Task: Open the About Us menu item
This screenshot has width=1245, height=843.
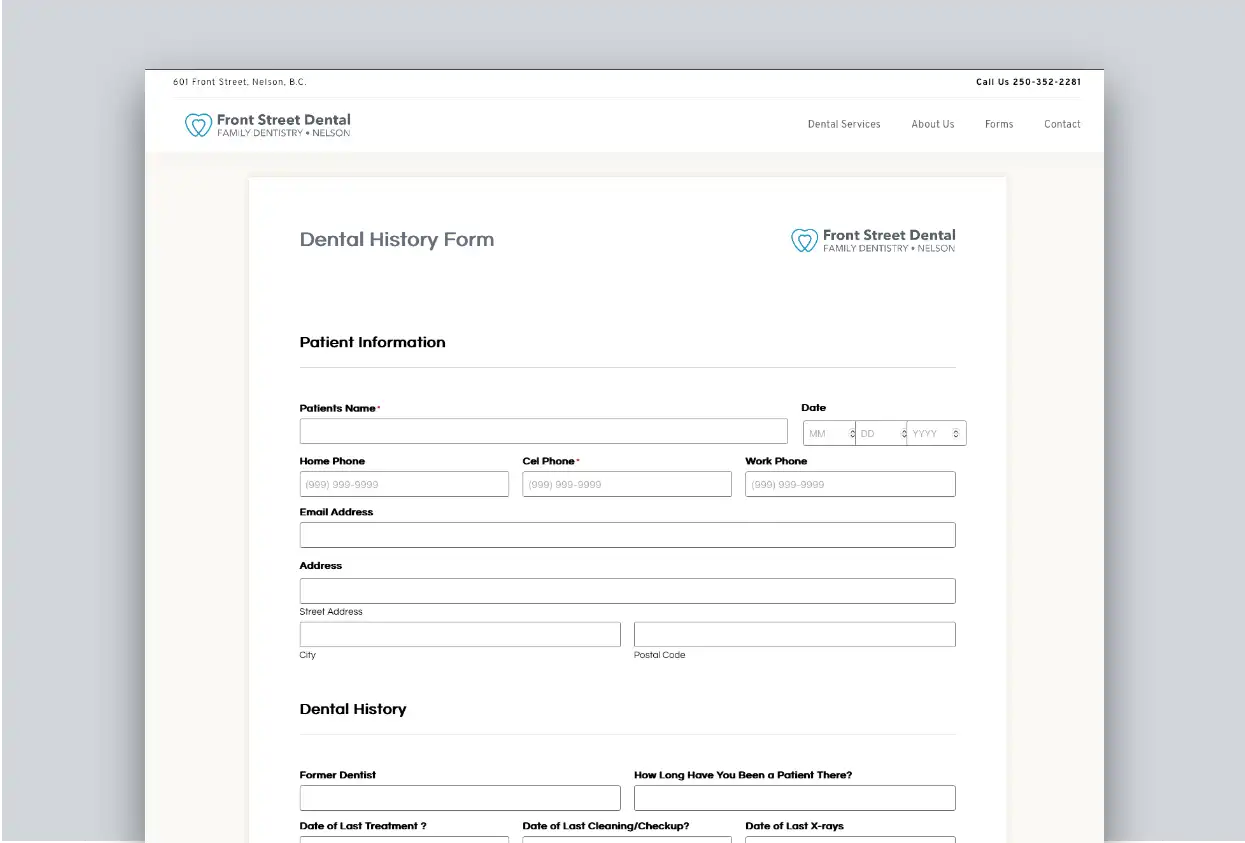Action: point(932,124)
